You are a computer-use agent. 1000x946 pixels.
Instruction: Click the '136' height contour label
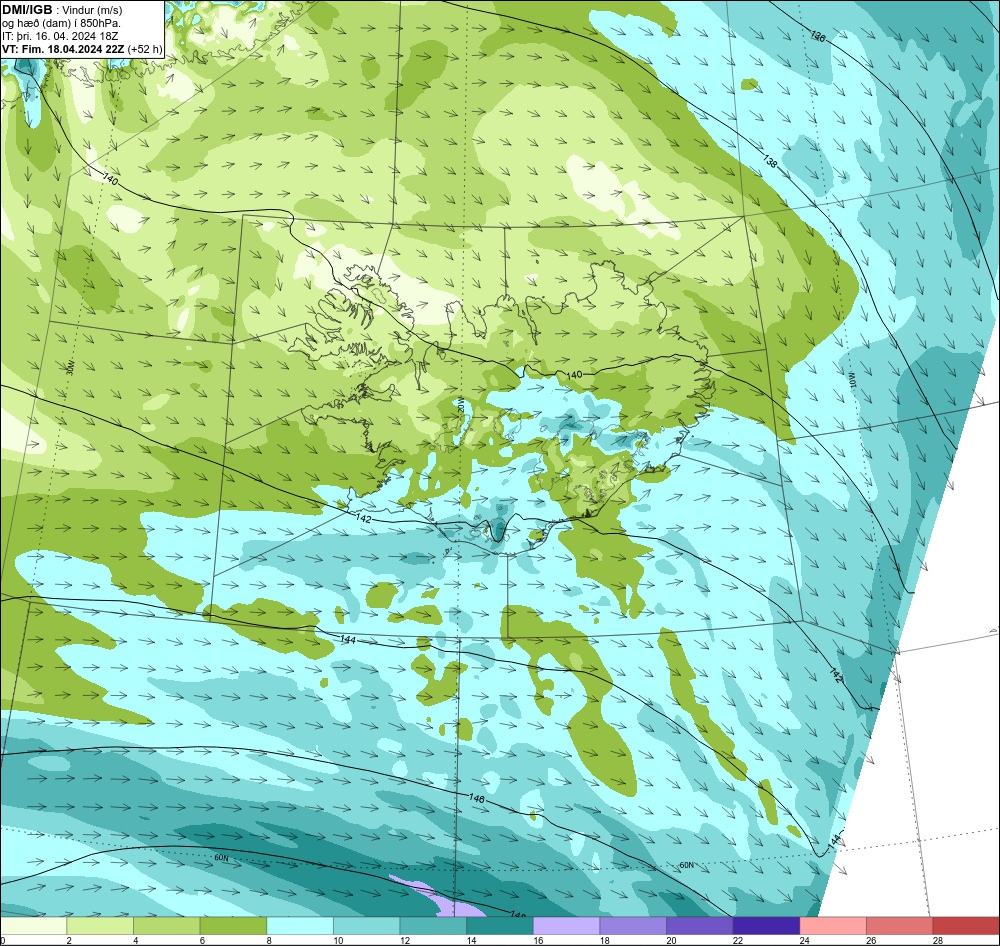[x=818, y=36]
